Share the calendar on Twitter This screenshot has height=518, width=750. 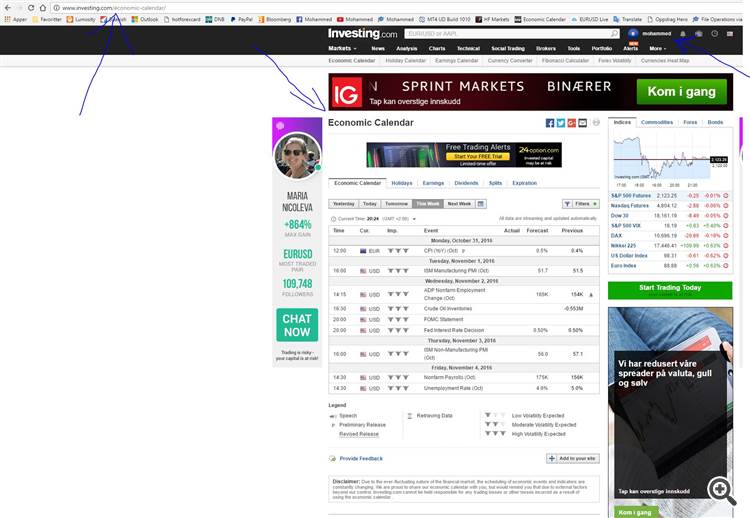pos(561,123)
